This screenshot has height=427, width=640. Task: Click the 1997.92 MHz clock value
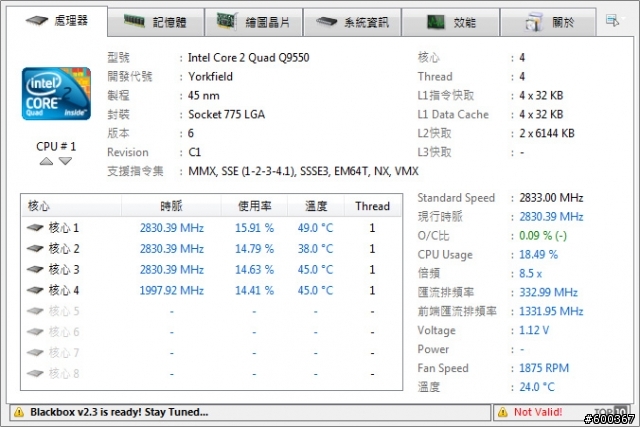(172, 290)
